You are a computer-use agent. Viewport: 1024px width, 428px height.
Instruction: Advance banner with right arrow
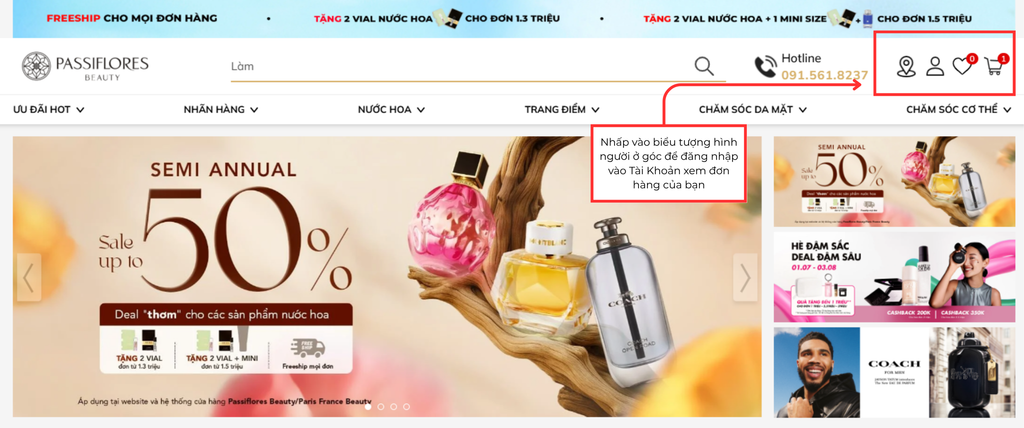coord(745,277)
